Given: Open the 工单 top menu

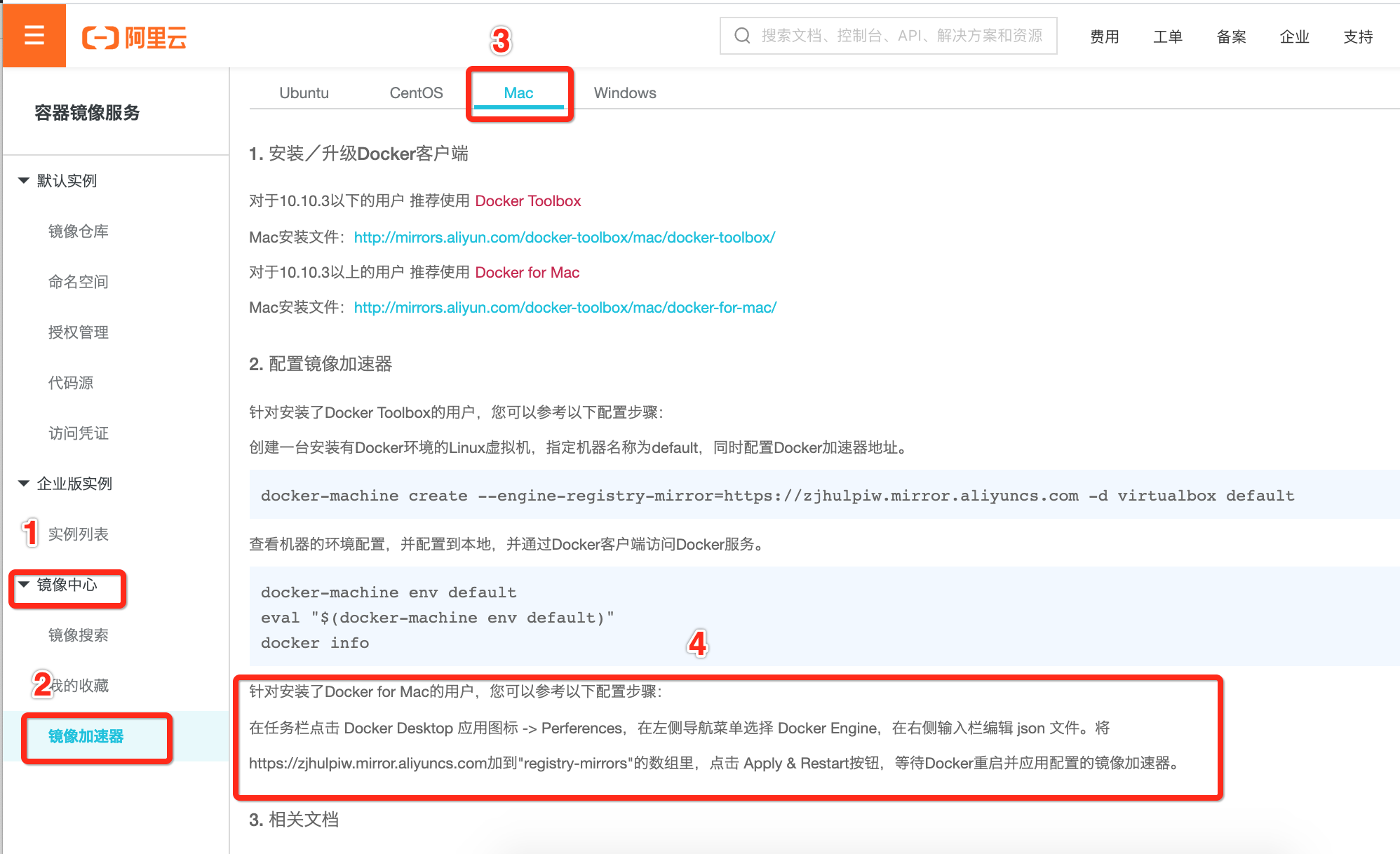Looking at the screenshot, I should (x=1167, y=36).
